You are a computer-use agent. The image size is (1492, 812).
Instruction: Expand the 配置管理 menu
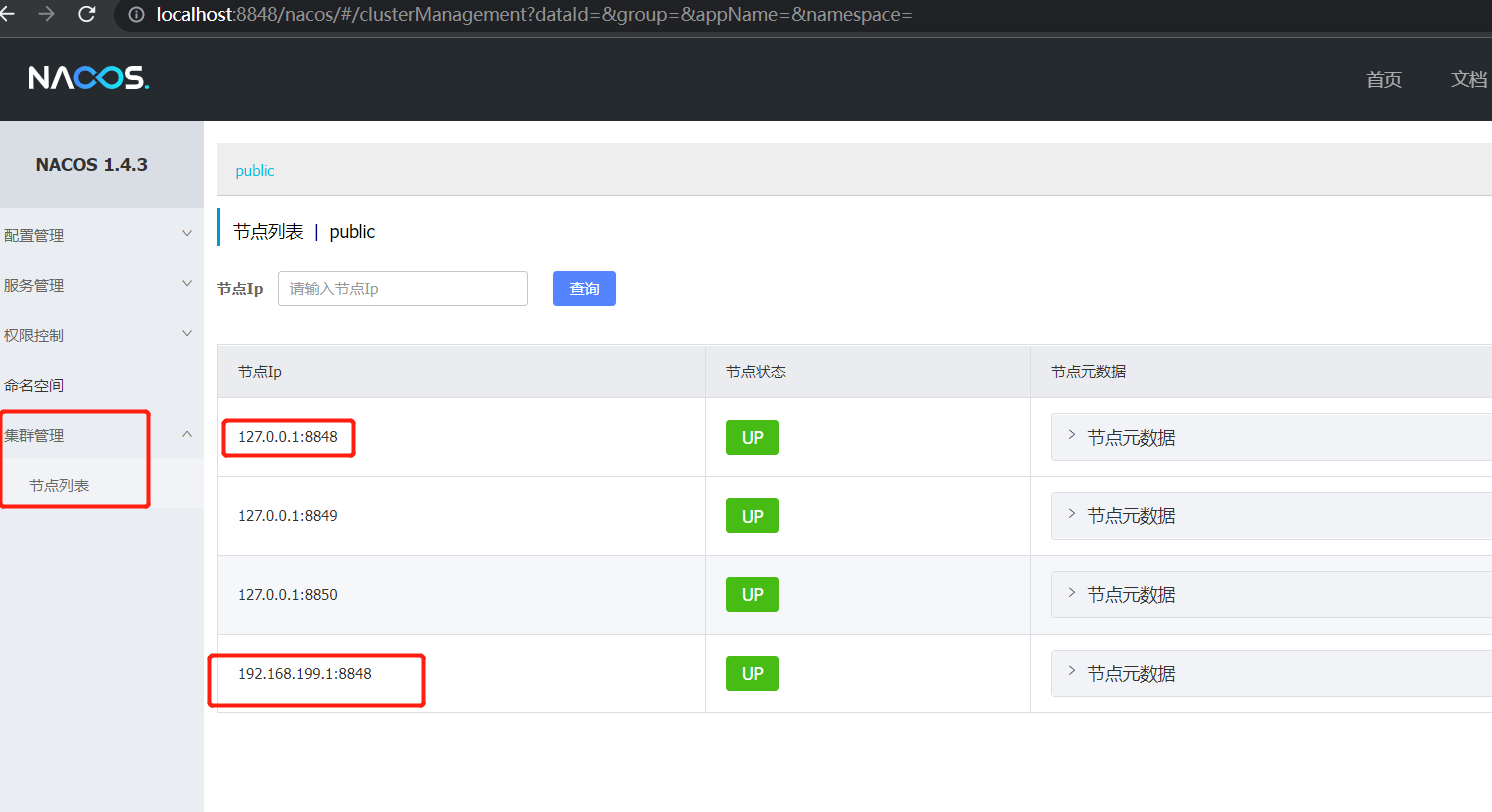click(x=101, y=235)
